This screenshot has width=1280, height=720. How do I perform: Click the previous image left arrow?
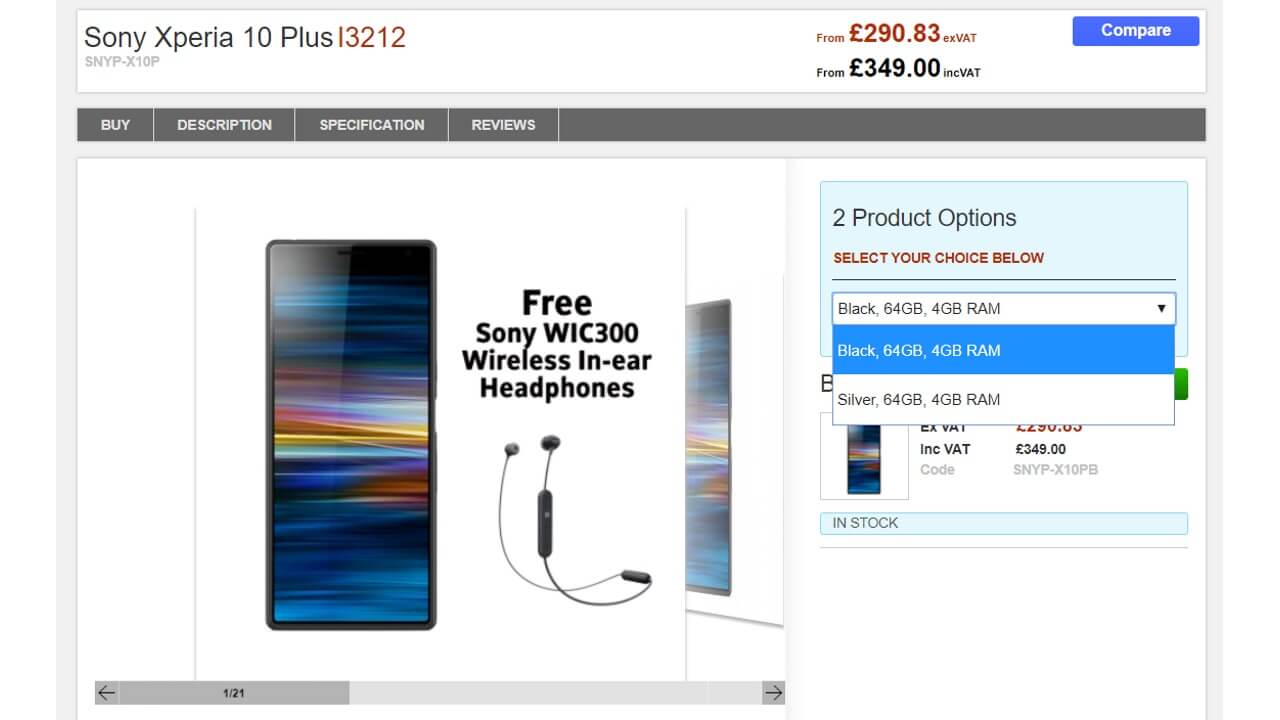pos(107,692)
